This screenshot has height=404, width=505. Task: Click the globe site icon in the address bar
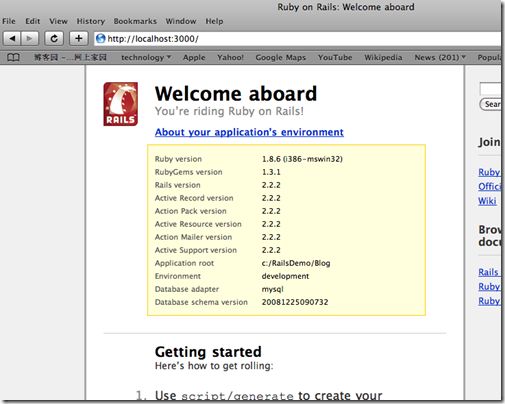point(100,39)
